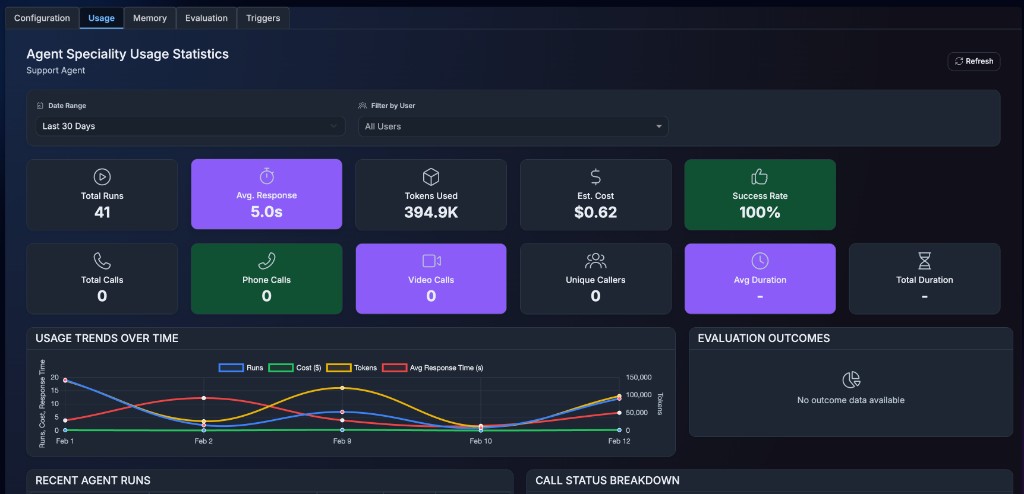Screen dimensions: 1024x494
Task: Click the cube icon on Tokens Used card
Action: 431,176
